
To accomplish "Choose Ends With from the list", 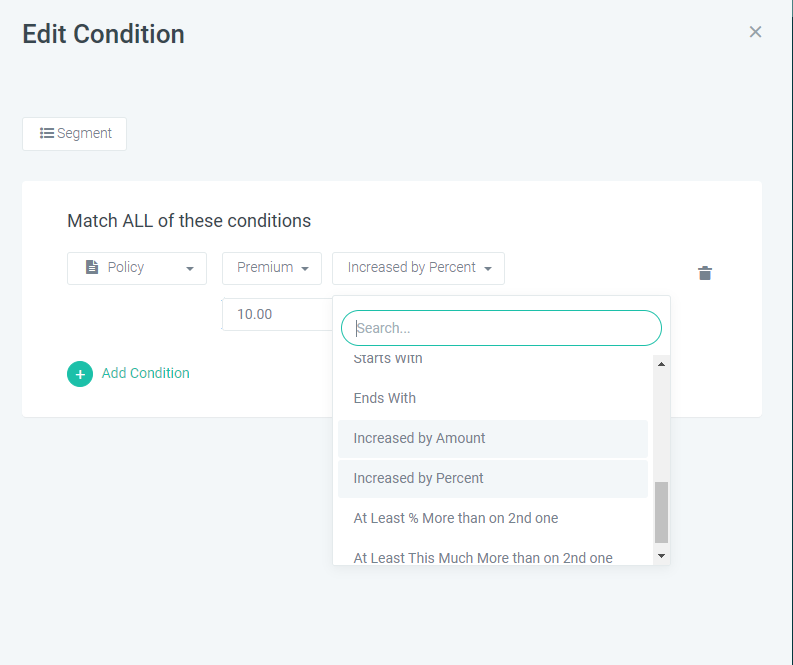I will tap(385, 398).
